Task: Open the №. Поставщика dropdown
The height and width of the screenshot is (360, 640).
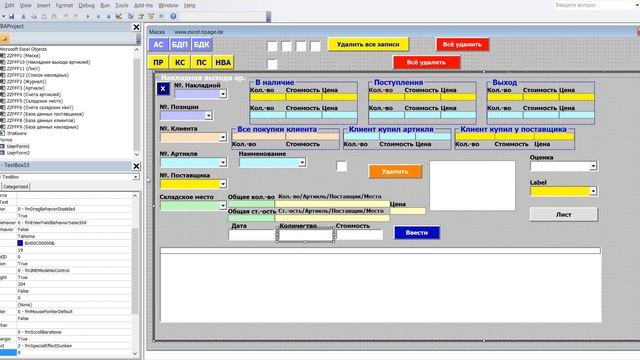Action: point(223,184)
